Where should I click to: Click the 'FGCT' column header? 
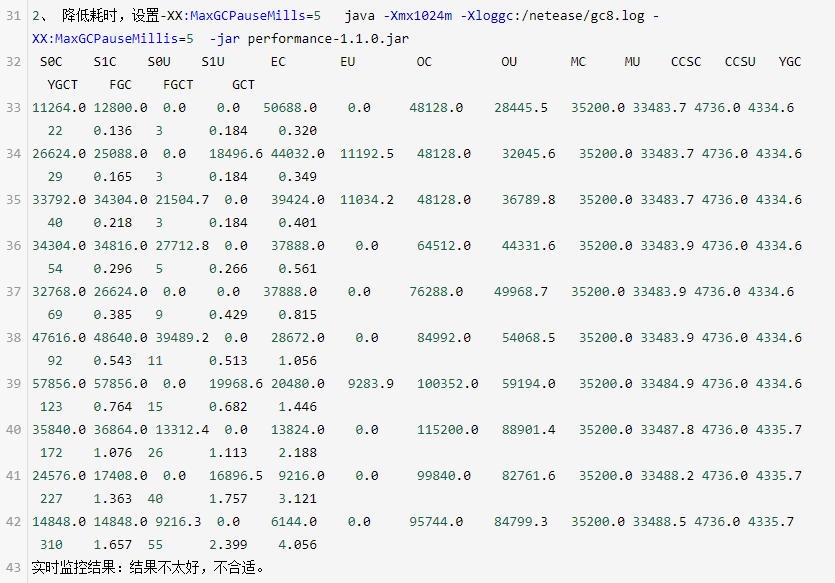tap(178, 85)
